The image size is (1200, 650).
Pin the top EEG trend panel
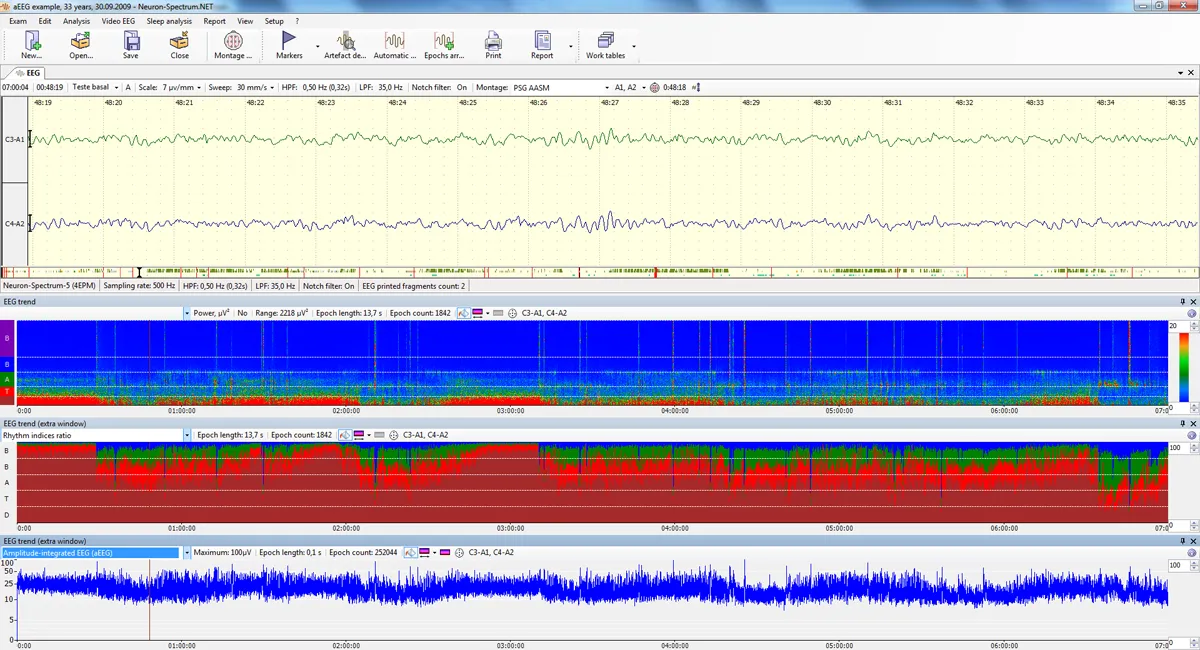point(1181,301)
